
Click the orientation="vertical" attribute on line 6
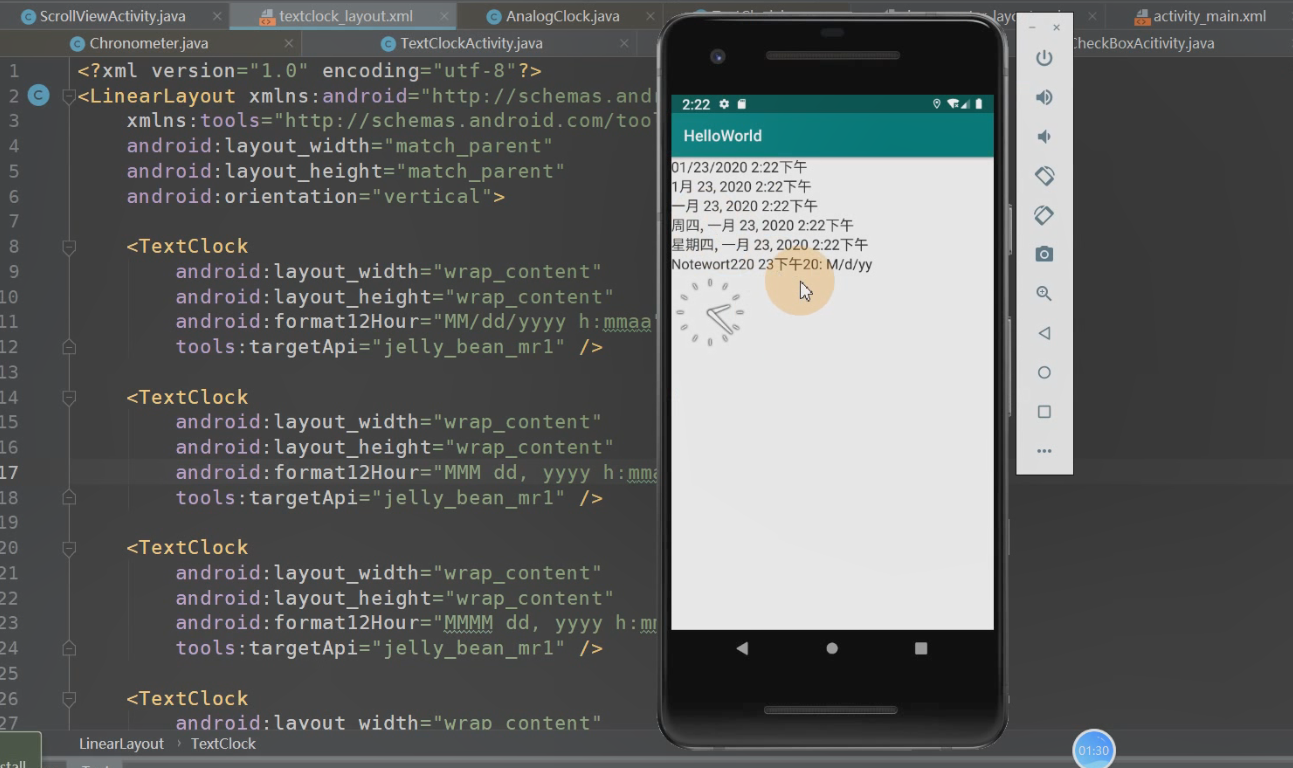(x=310, y=196)
